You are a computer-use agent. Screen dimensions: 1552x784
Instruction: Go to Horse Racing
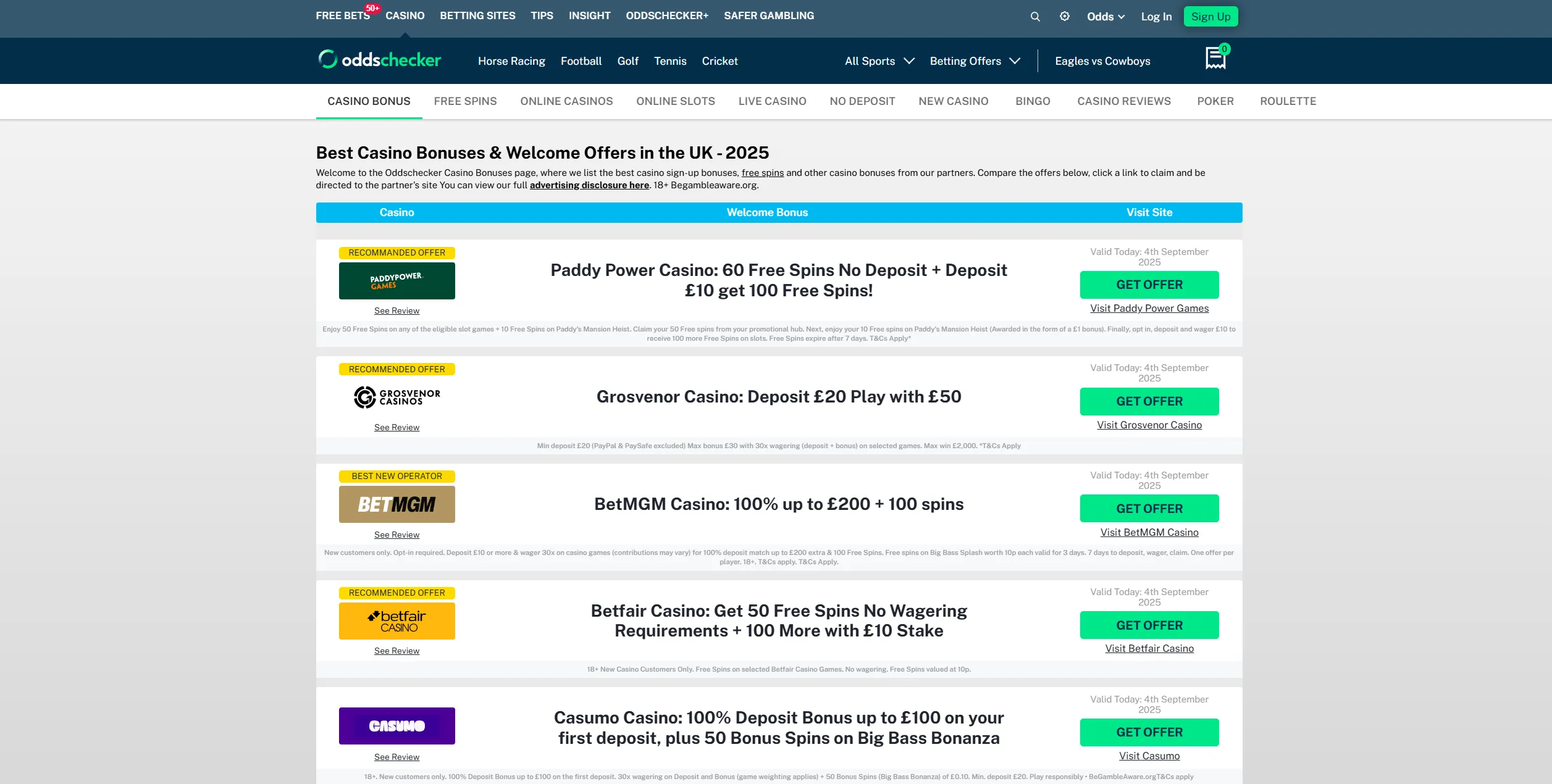coord(511,60)
